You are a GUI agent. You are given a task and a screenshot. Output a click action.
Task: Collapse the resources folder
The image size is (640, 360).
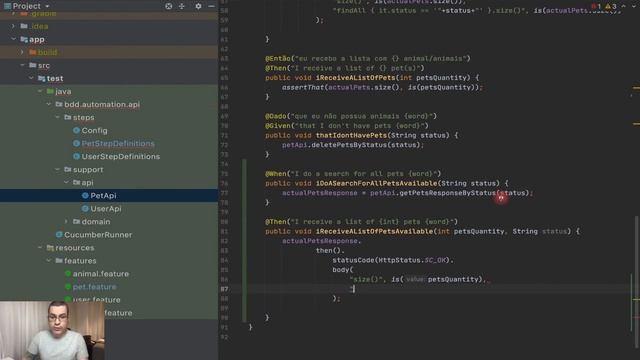[x=40, y=248]
